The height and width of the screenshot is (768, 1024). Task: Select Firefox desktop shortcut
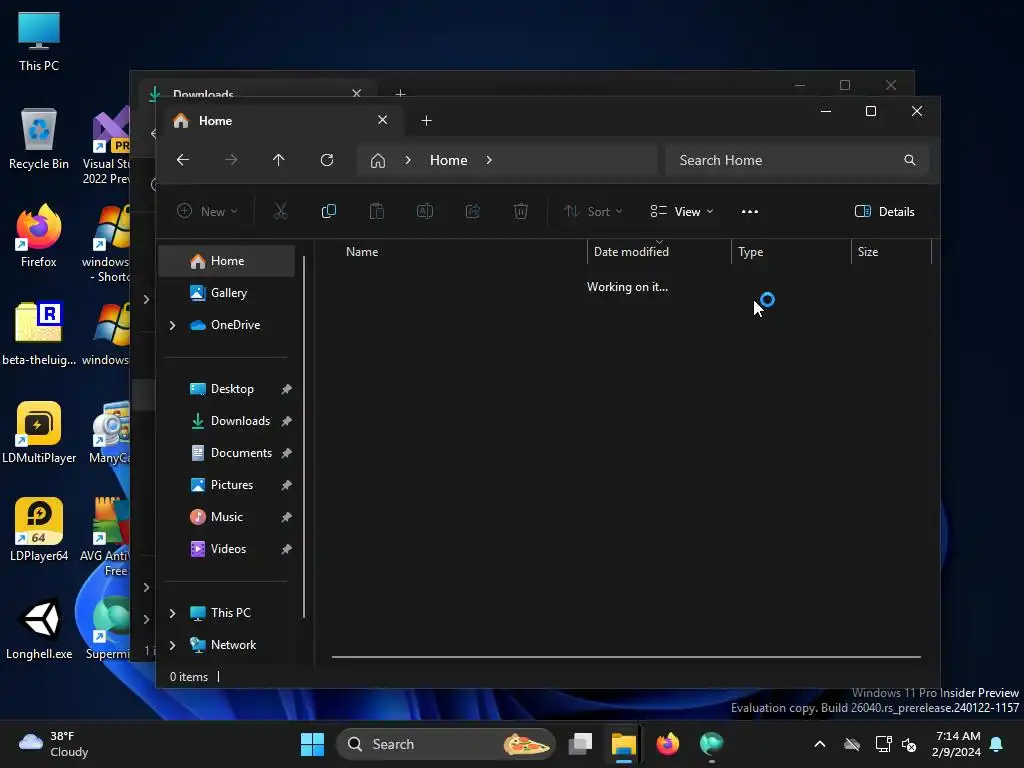click(x=39, y=236)
